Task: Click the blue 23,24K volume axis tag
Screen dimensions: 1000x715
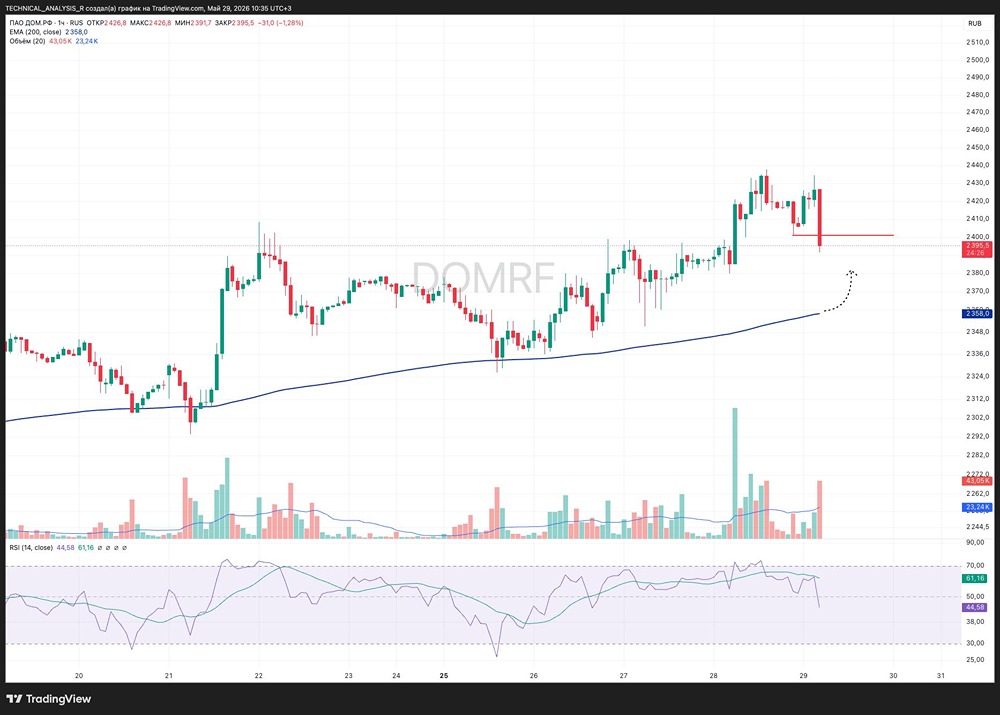Action: tap(976, 507)
